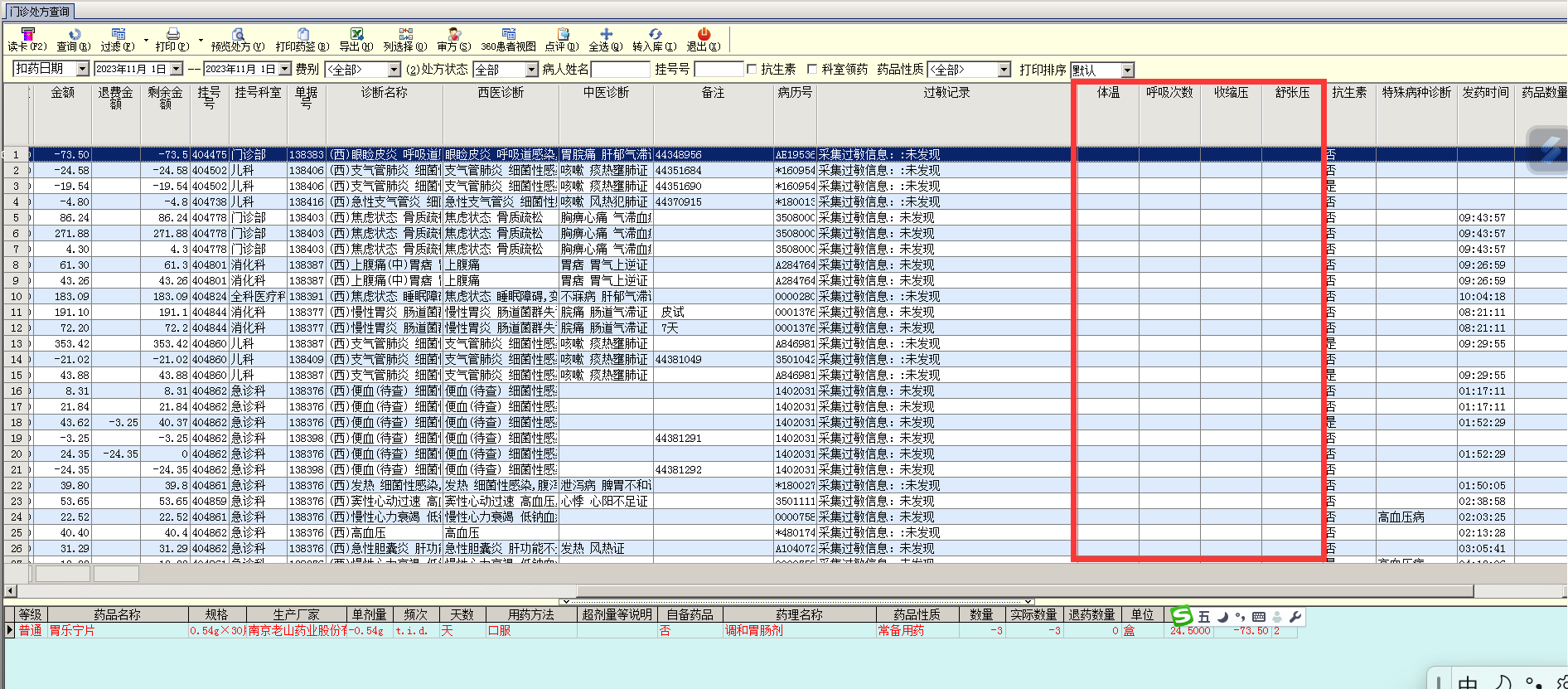This screenshot has width=1568, height=689.
Task: Expand the 处方状态 status dropdown
Action: 532,70
